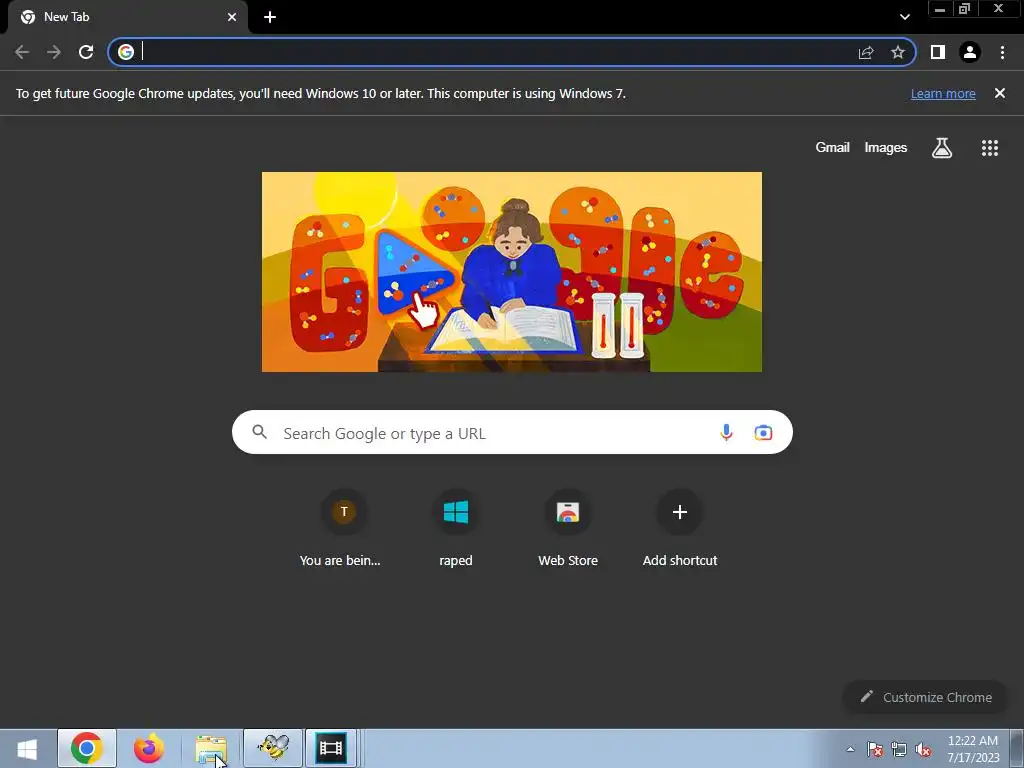The width and height of the screenshot is (1024, 768).
Task: Click Action Center flag tray icon
Action: coord(875,749)
